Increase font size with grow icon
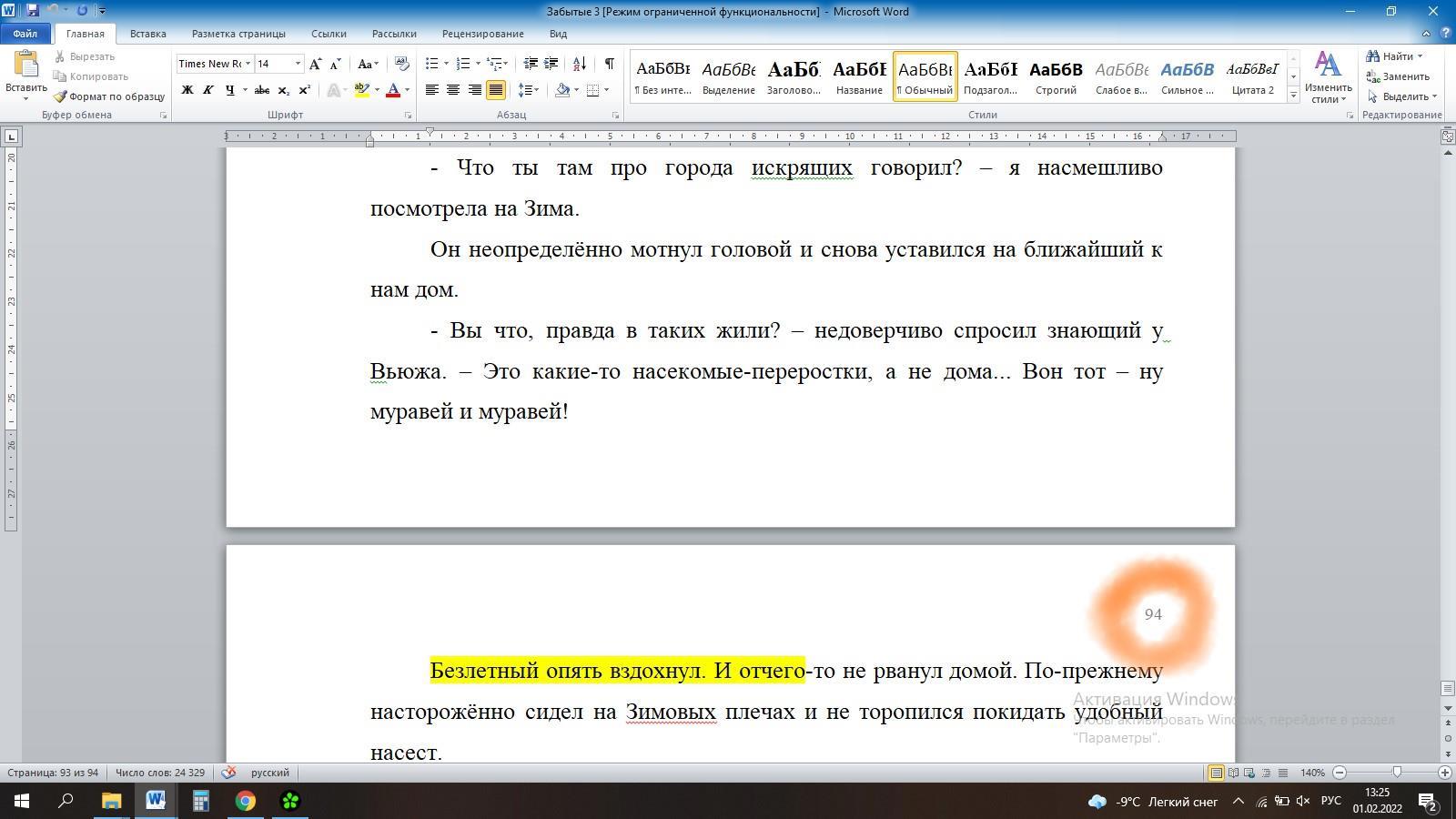The height and width of the screenshot is (819, 1456). (315, 64)
